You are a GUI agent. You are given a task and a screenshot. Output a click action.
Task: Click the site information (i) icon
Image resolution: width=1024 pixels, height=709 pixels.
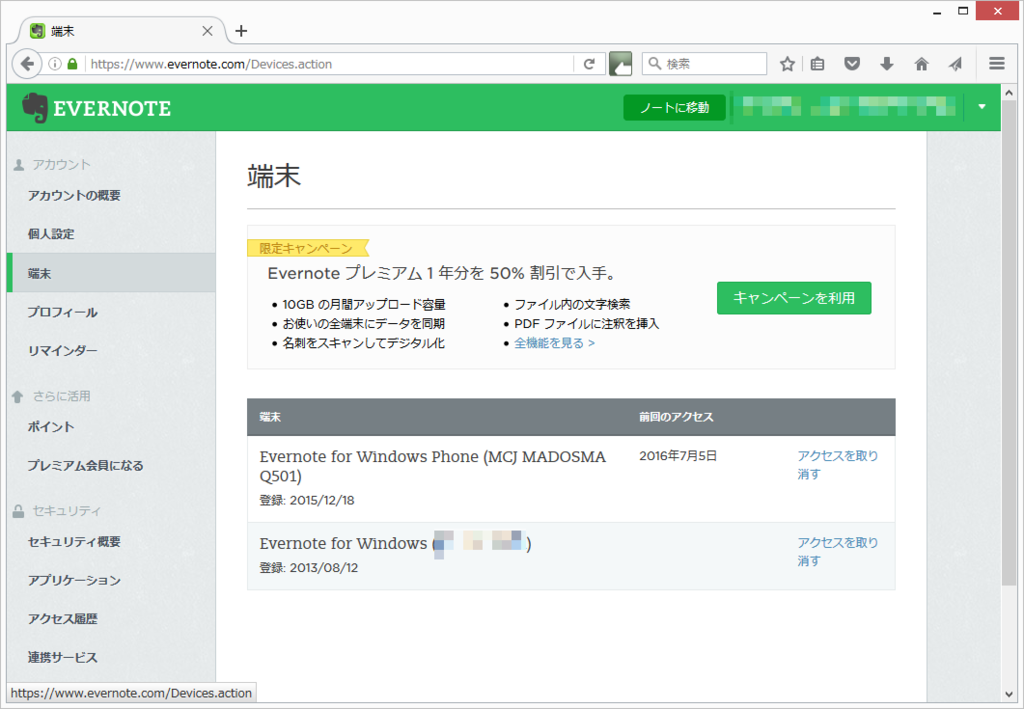[55, 64]
